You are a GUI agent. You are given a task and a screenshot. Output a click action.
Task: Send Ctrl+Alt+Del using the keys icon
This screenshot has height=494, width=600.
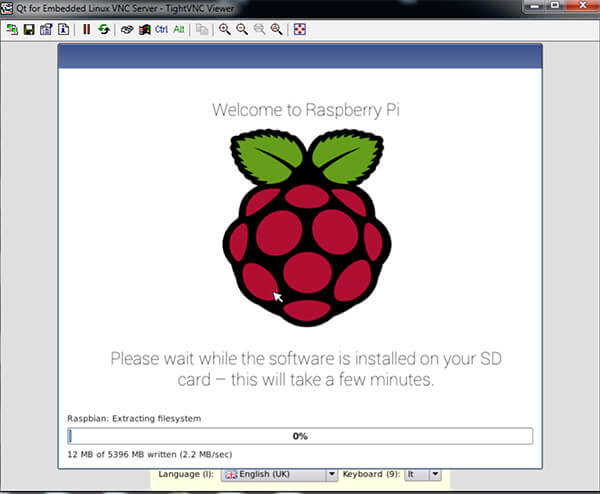[x=127, y=29]
